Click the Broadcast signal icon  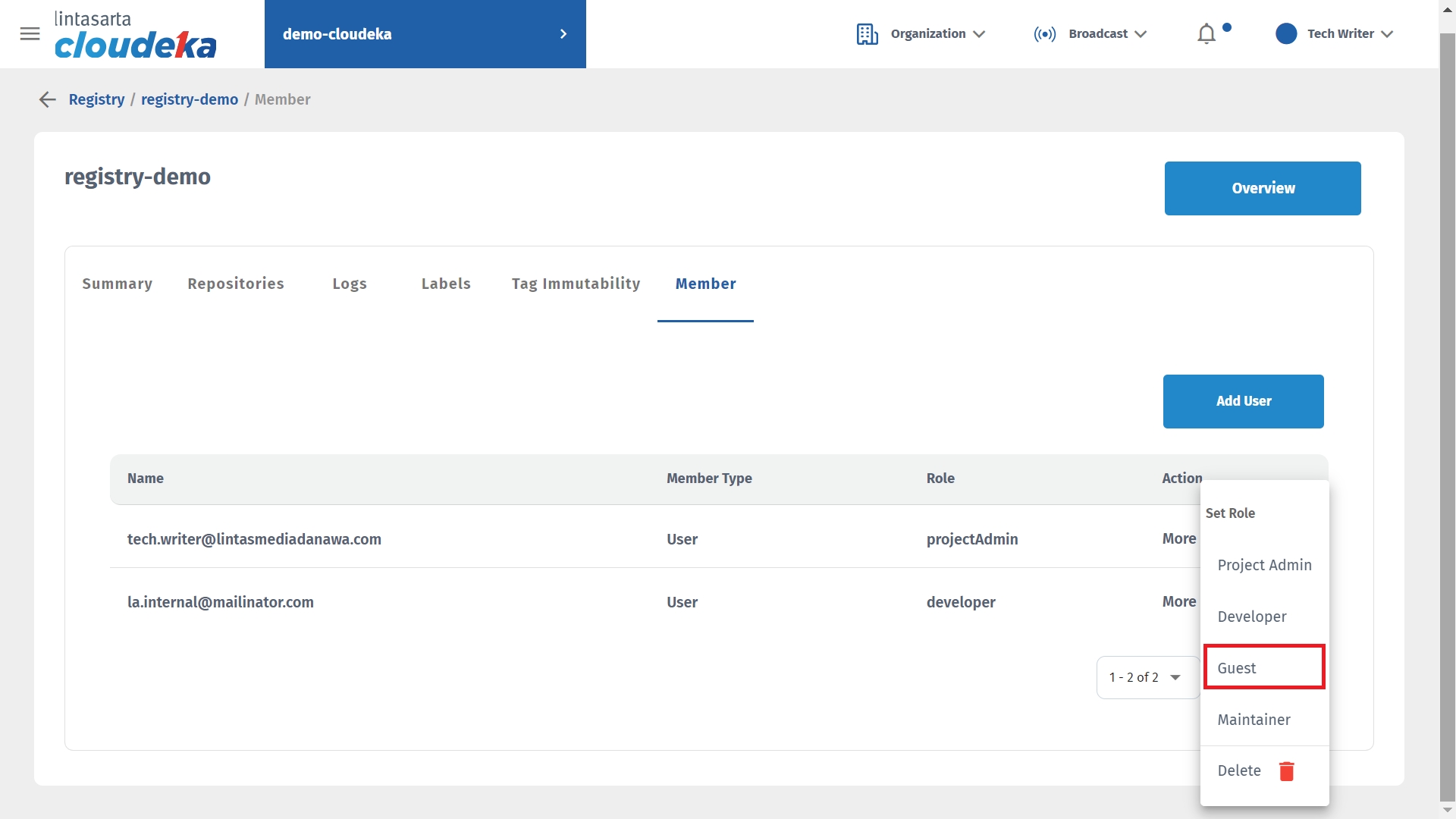click(1044, 34)
